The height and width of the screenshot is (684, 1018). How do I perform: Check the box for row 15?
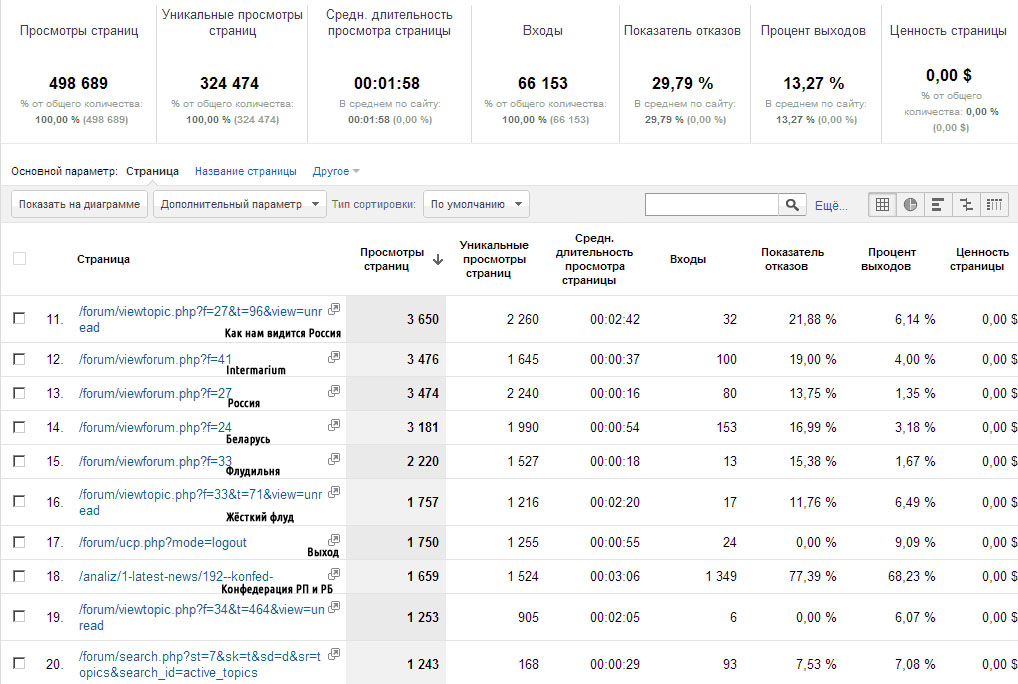(19, 461)
